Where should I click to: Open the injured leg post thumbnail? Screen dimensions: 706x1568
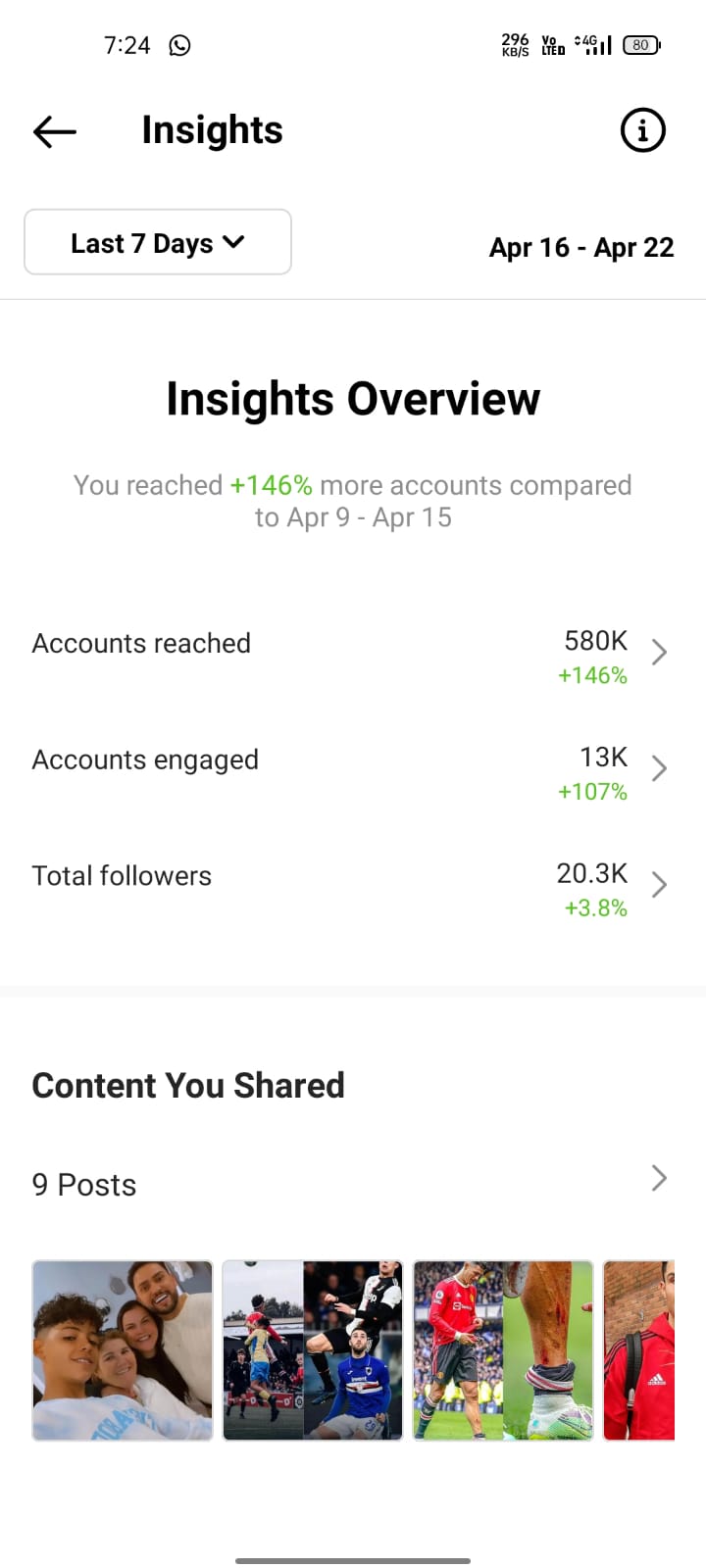503,1350
